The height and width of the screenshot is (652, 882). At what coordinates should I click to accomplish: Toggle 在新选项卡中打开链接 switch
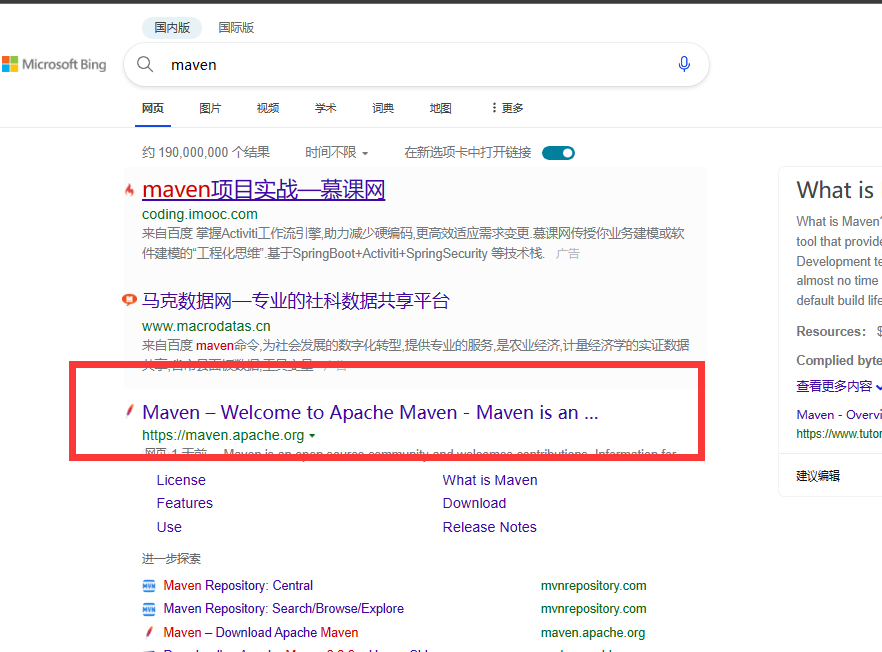coord(558,153)
